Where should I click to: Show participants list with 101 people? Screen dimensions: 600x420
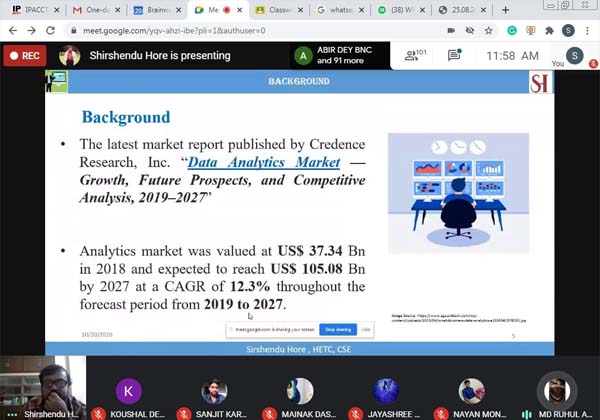point(415,55)
